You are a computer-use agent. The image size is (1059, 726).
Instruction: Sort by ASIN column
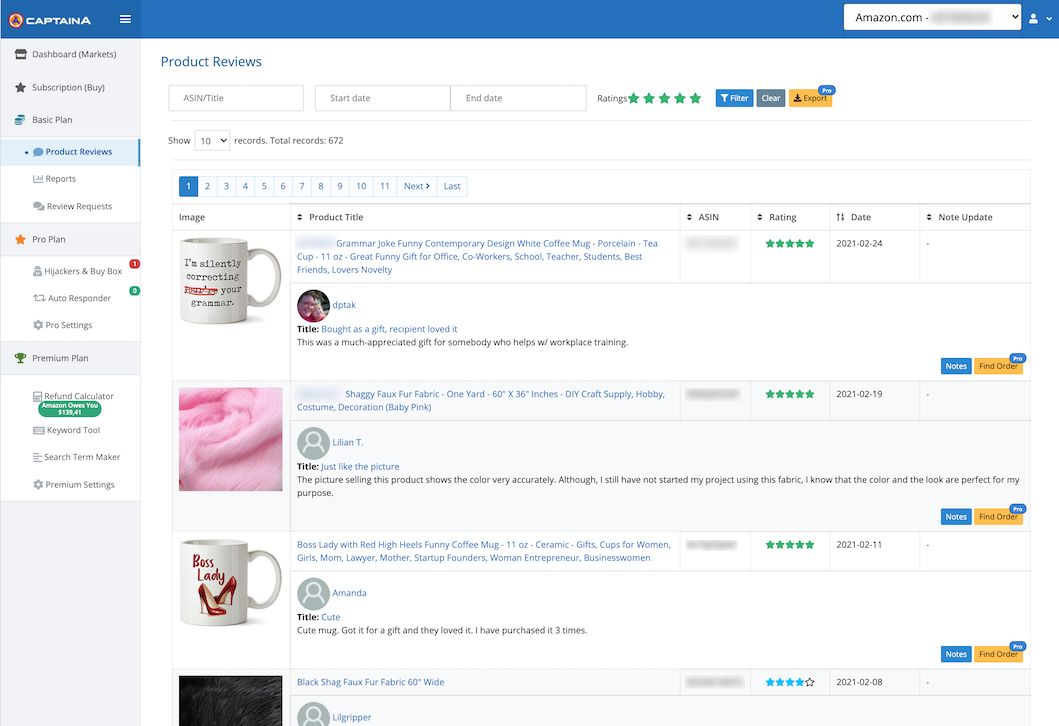pyautogui.click(x=702, y=217)
